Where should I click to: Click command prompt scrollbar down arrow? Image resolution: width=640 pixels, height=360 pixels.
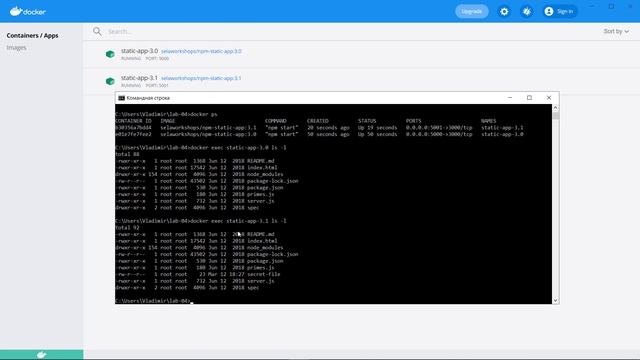556,300
